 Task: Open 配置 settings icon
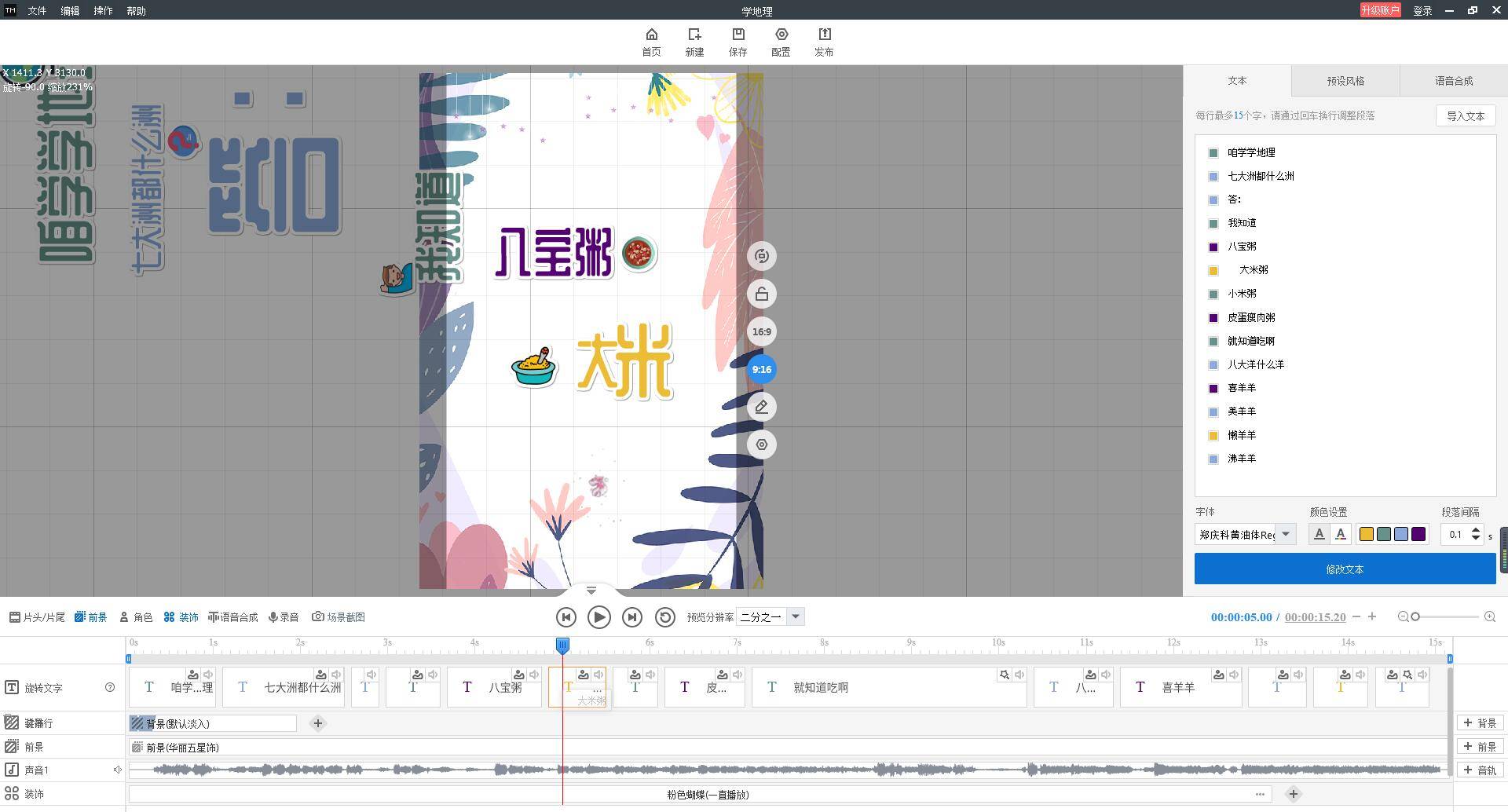pyautogui.click(x=781, y=42)
